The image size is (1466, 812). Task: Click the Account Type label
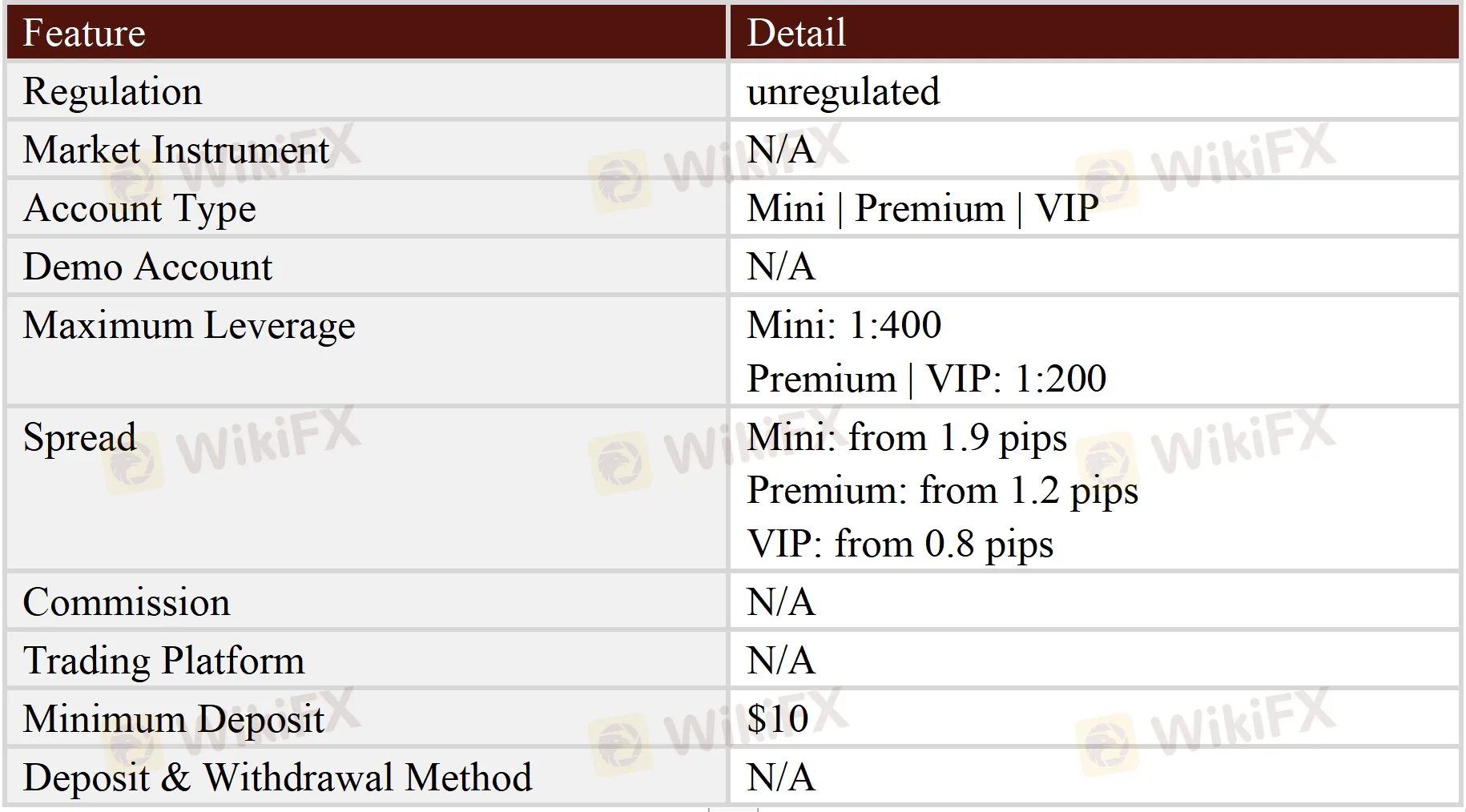140,208
